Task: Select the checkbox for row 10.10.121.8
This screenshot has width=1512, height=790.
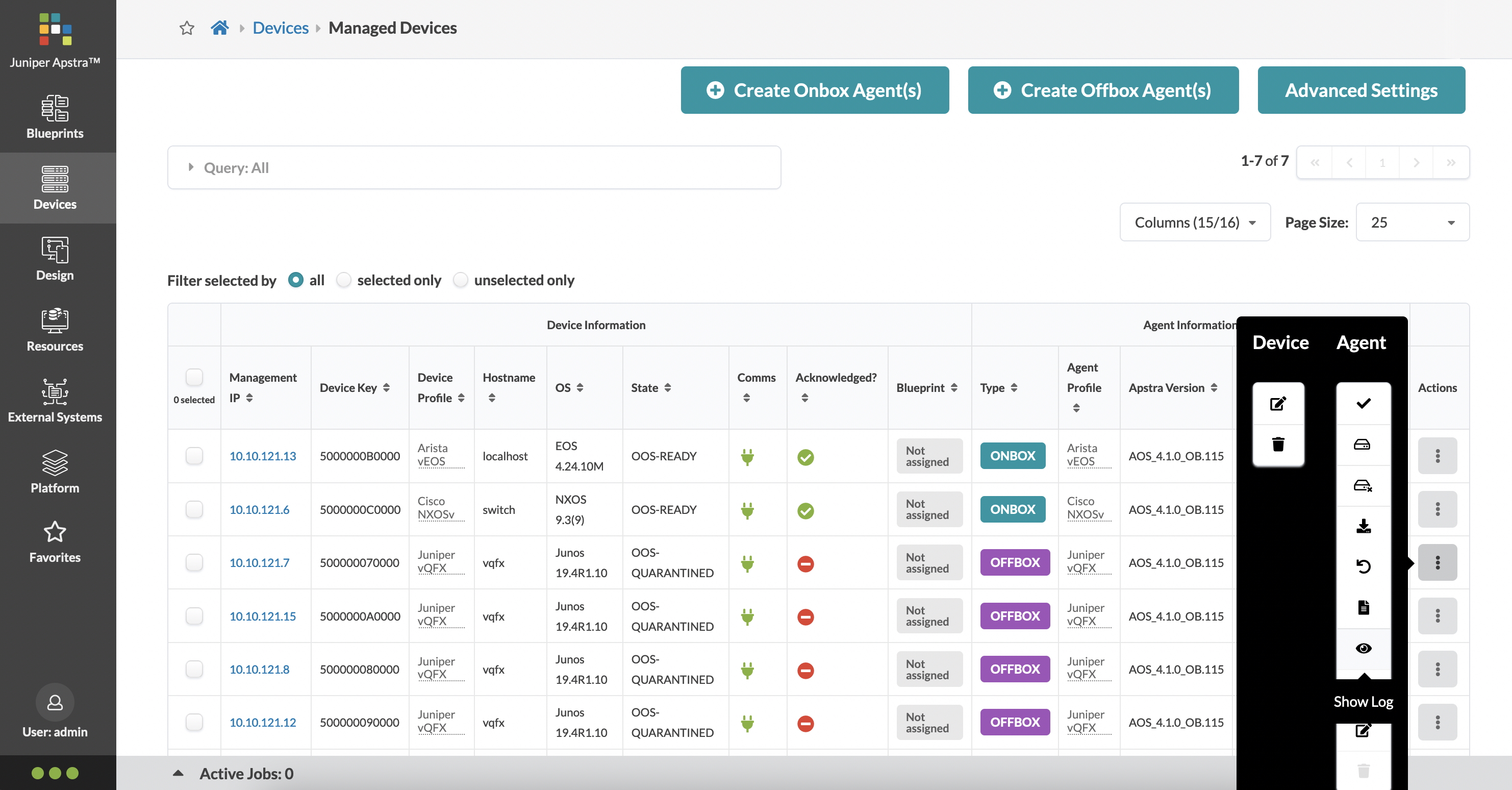Action: click(194, 669)
